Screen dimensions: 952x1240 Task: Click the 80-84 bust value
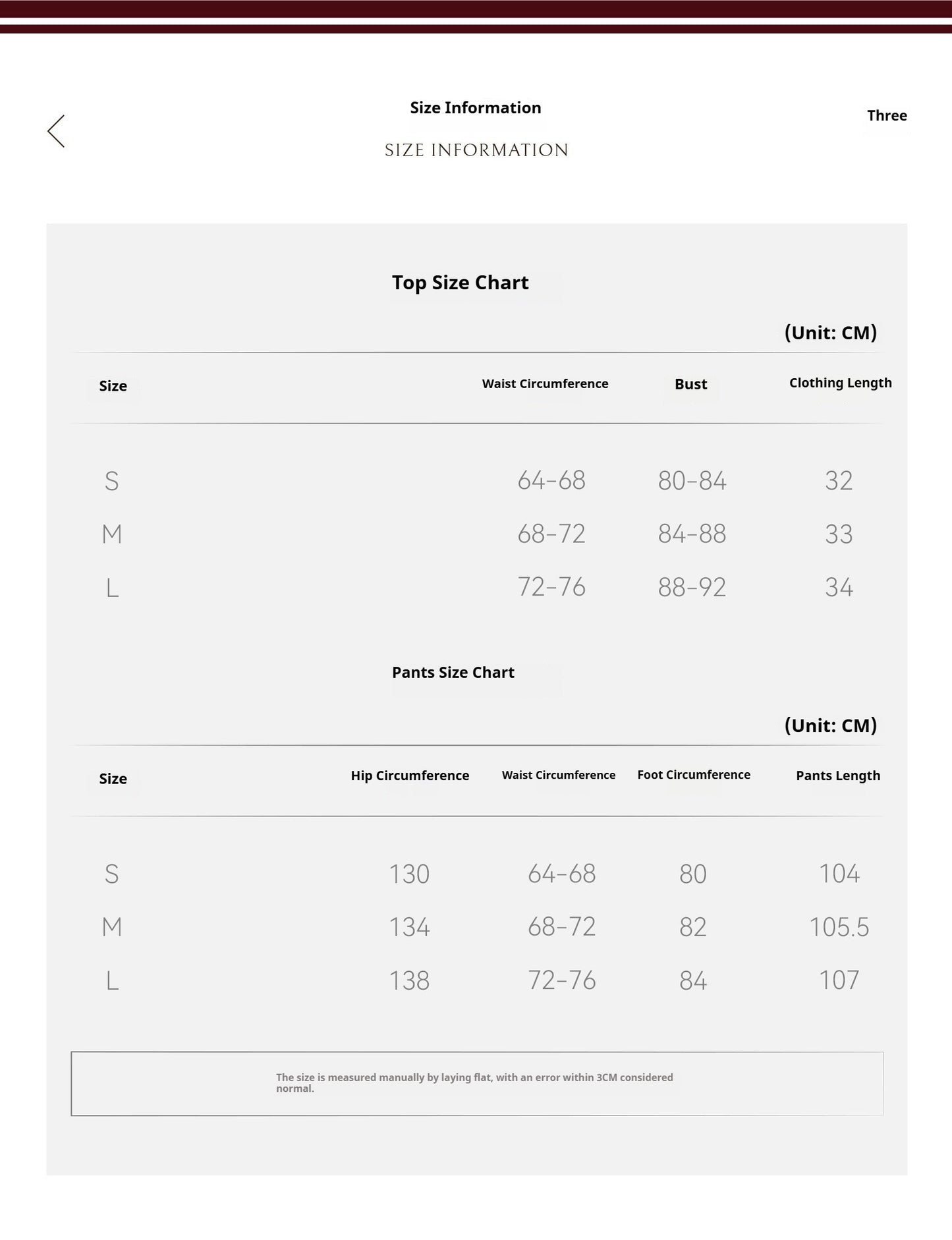pyautogui.click(x=692, y=480)
